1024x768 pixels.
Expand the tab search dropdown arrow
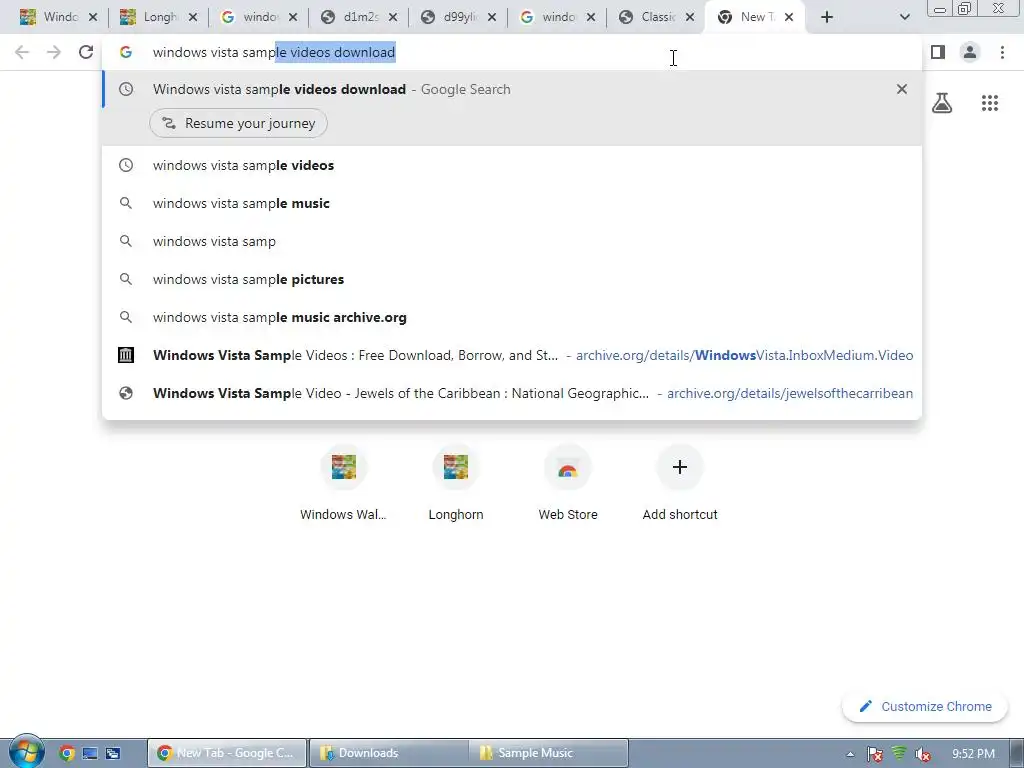[904, 17]
